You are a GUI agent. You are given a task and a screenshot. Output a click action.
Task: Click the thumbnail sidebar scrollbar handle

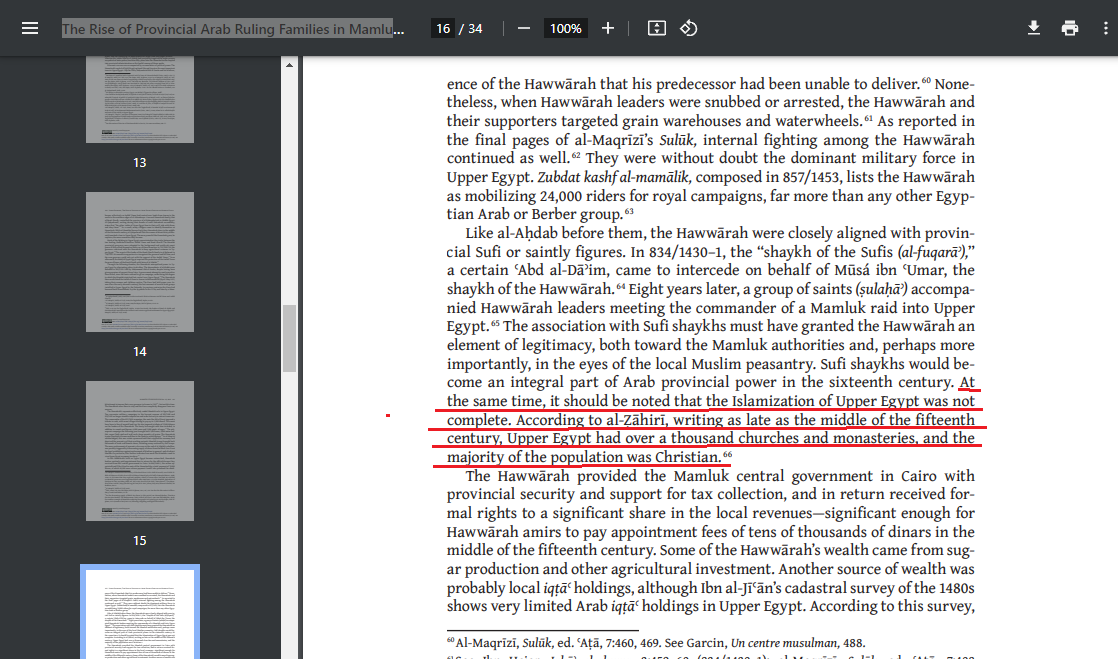pos(289,338)
